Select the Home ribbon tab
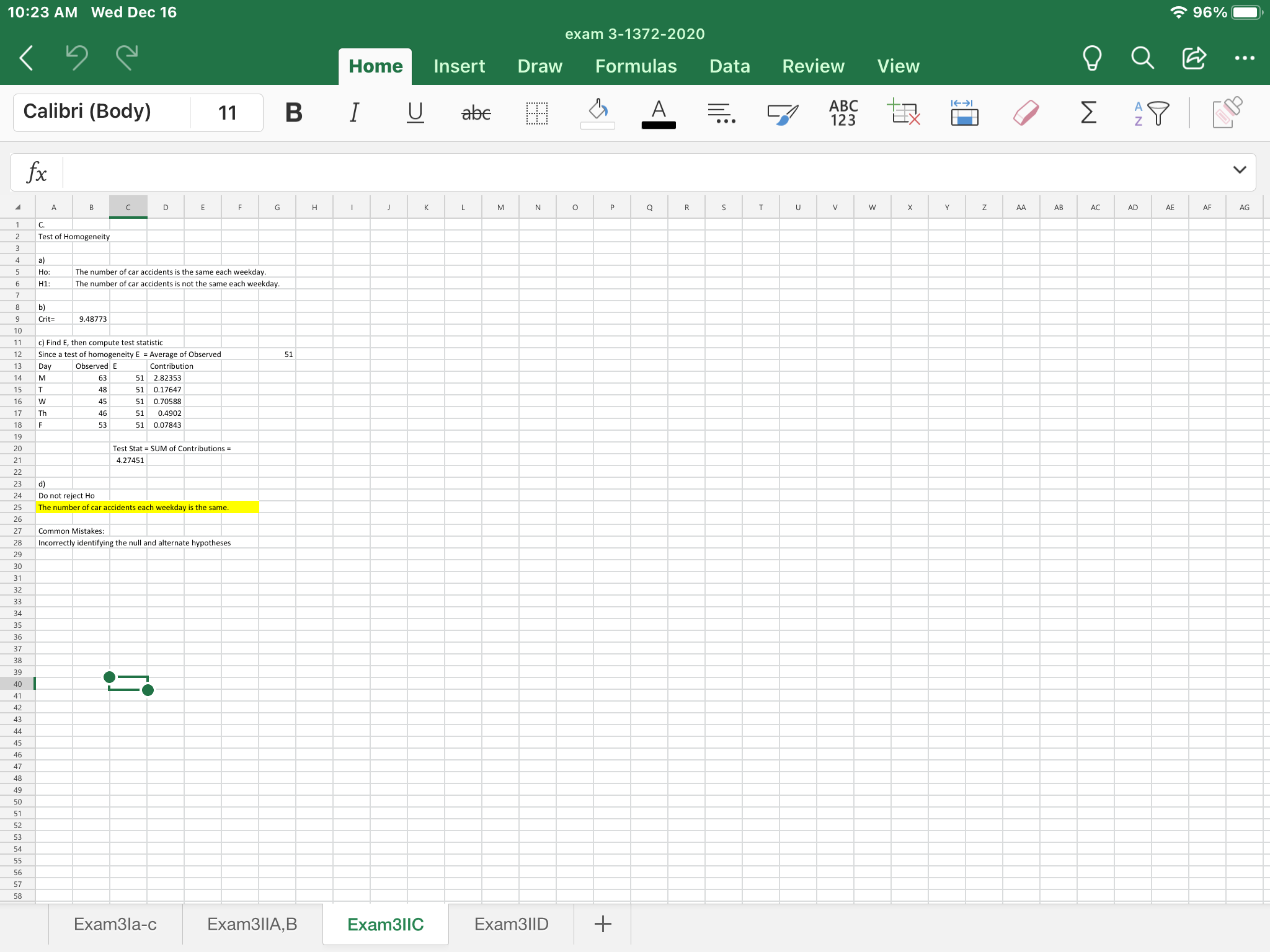Viewport: 1270px width, 952px height. click(x=375, y=66)
